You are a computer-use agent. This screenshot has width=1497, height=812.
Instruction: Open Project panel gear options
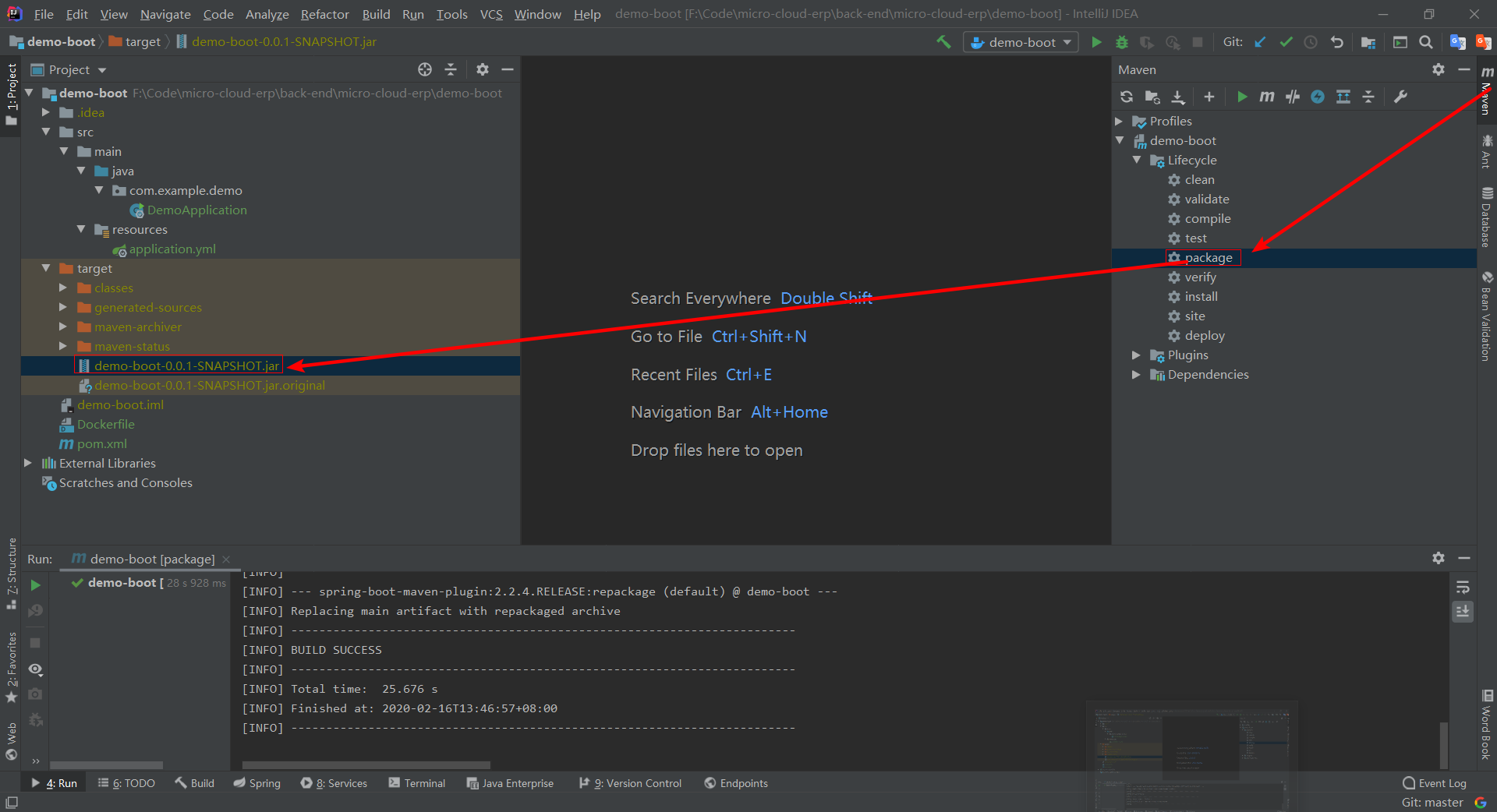click(x=483, y=69)
